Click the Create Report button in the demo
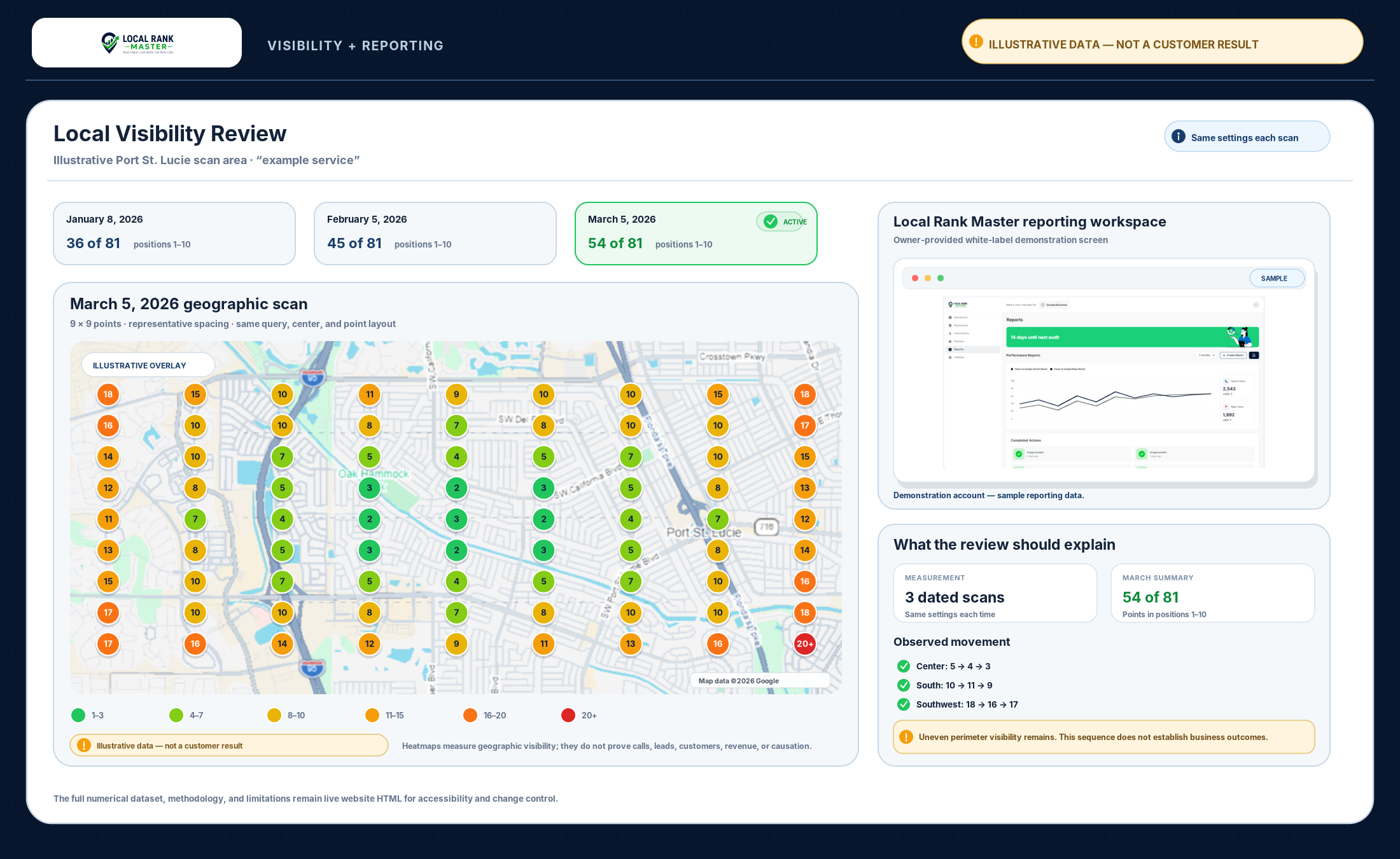 [1233, 355]
